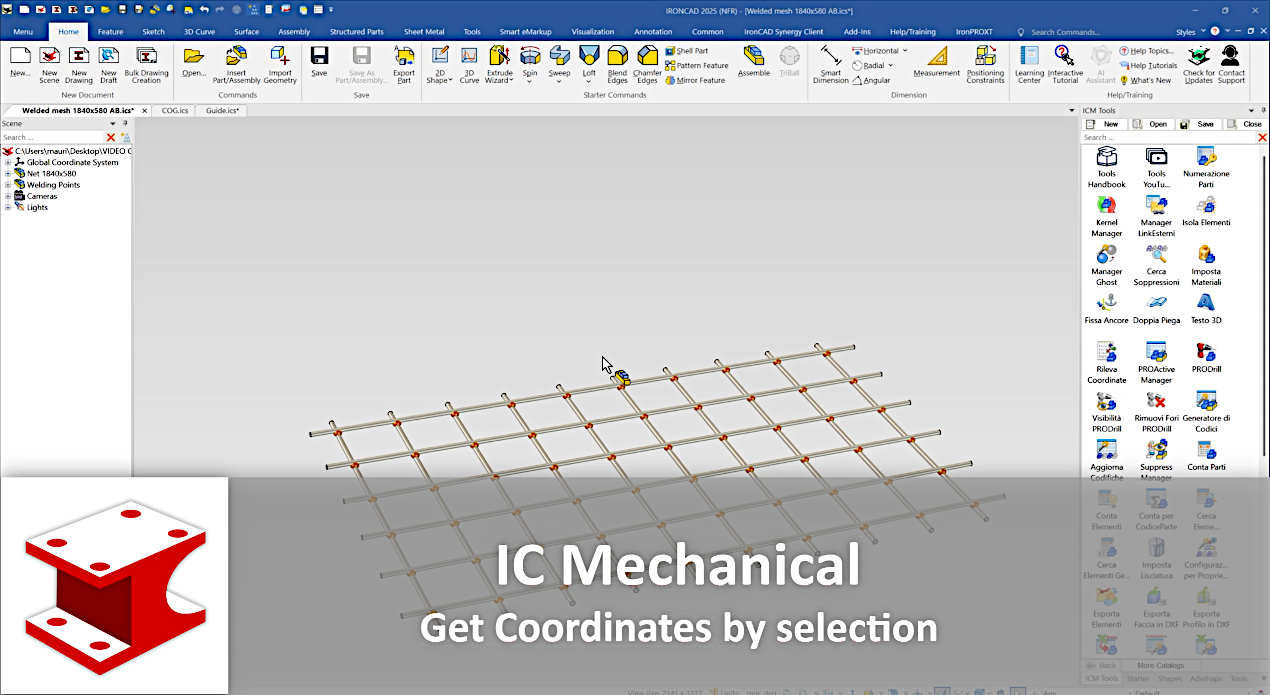This screenshot has width=1270, height=695.
Task: Pin the Scene panel open
Action: click(x=125, y=123)
